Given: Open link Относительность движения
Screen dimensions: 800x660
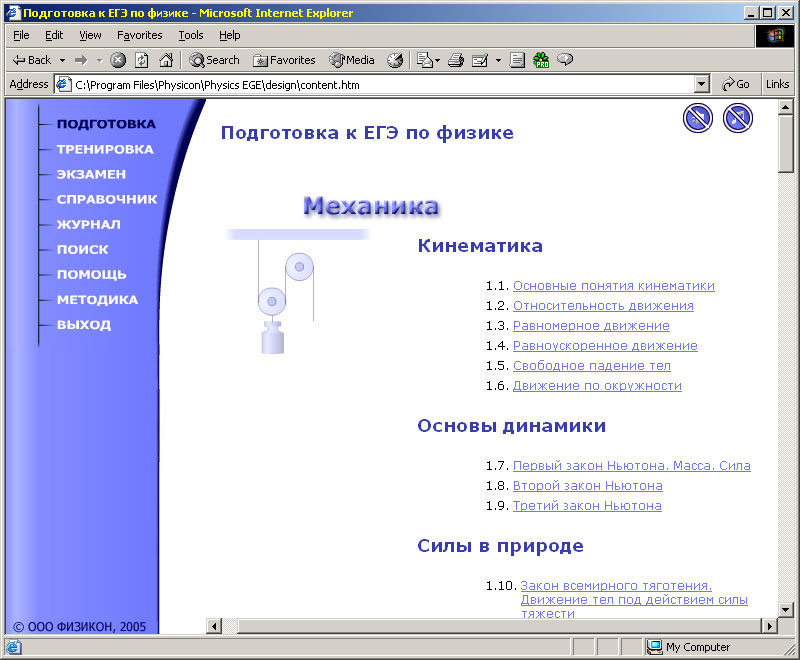Looking at the screenshot, I should click(x=603, y=306).
